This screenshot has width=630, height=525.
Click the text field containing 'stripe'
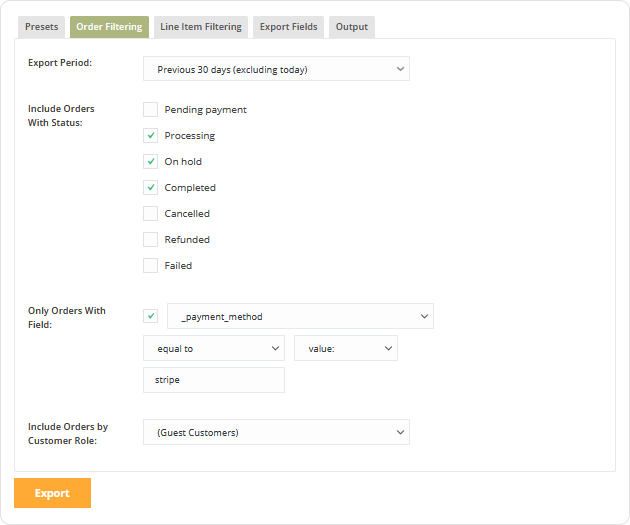click(214, 380)
